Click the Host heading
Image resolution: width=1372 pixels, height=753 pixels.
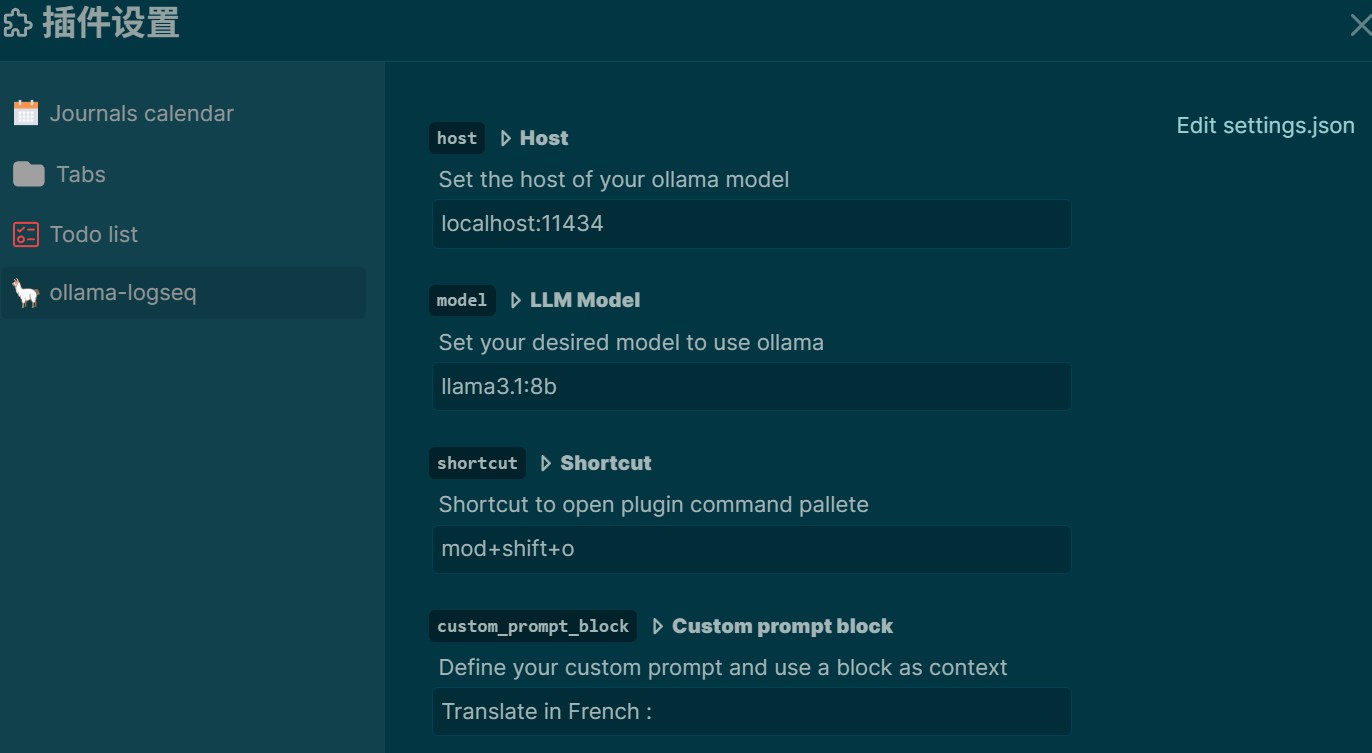pyautogui.click(x=544, y=138)
